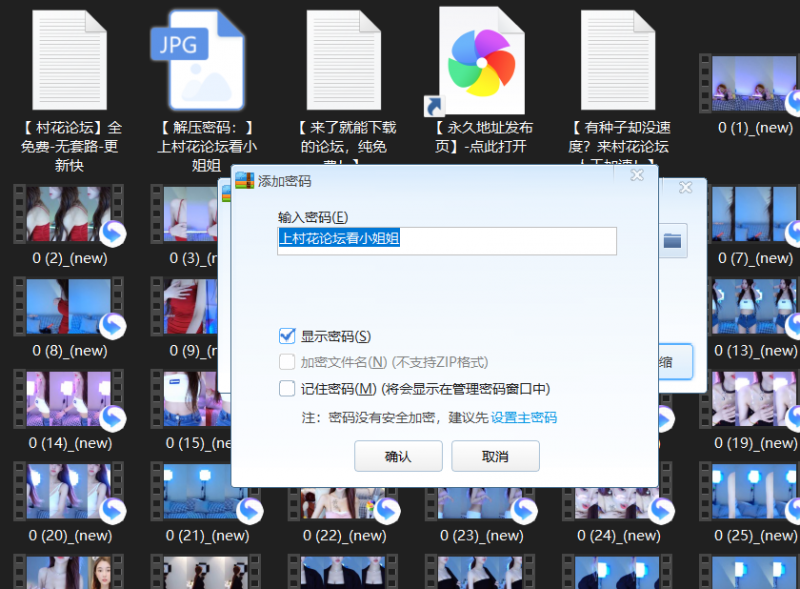Select the 村花论坛 全免费 text file icon
The width and height of the screenshot is (800, 589).
70,62
